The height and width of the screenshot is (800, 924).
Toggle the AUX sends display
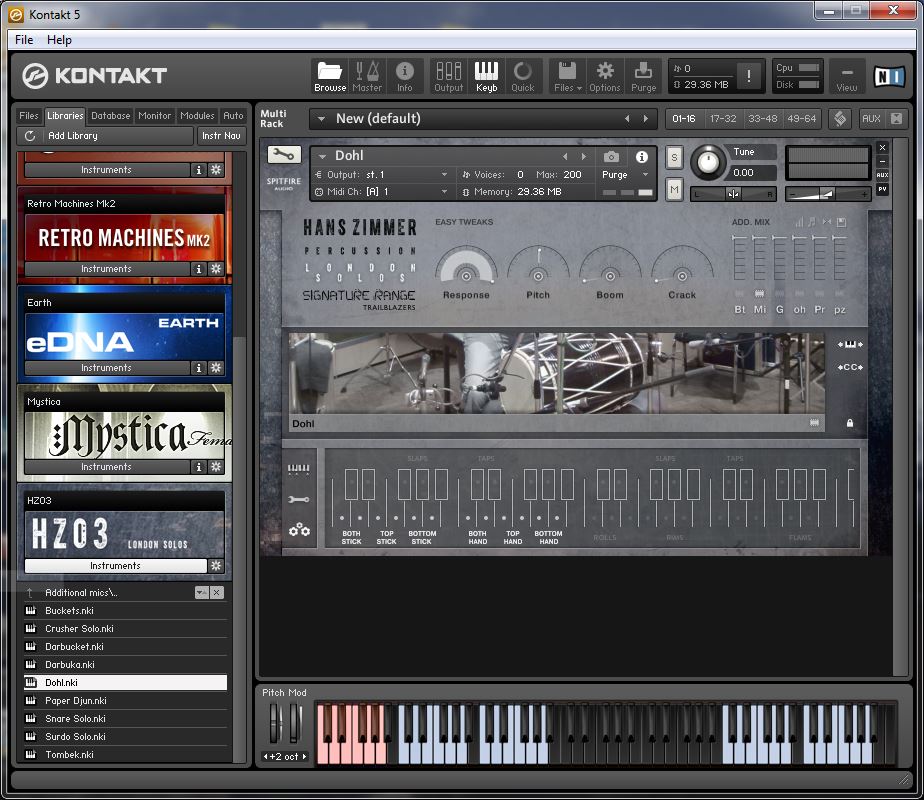pyautogui.click(x=882, y=175)
